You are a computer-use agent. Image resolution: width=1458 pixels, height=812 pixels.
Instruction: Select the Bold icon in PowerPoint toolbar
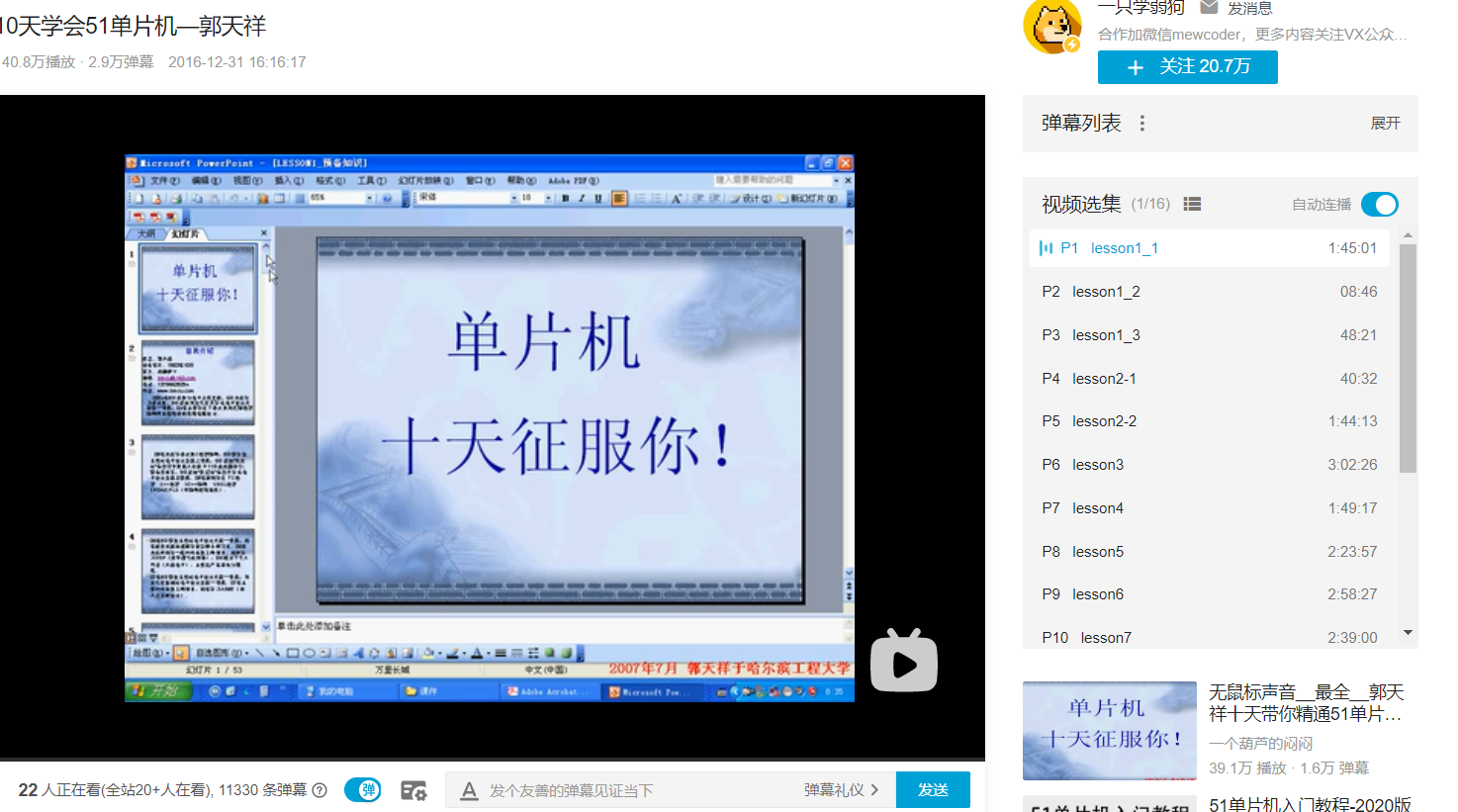(563, 199)
